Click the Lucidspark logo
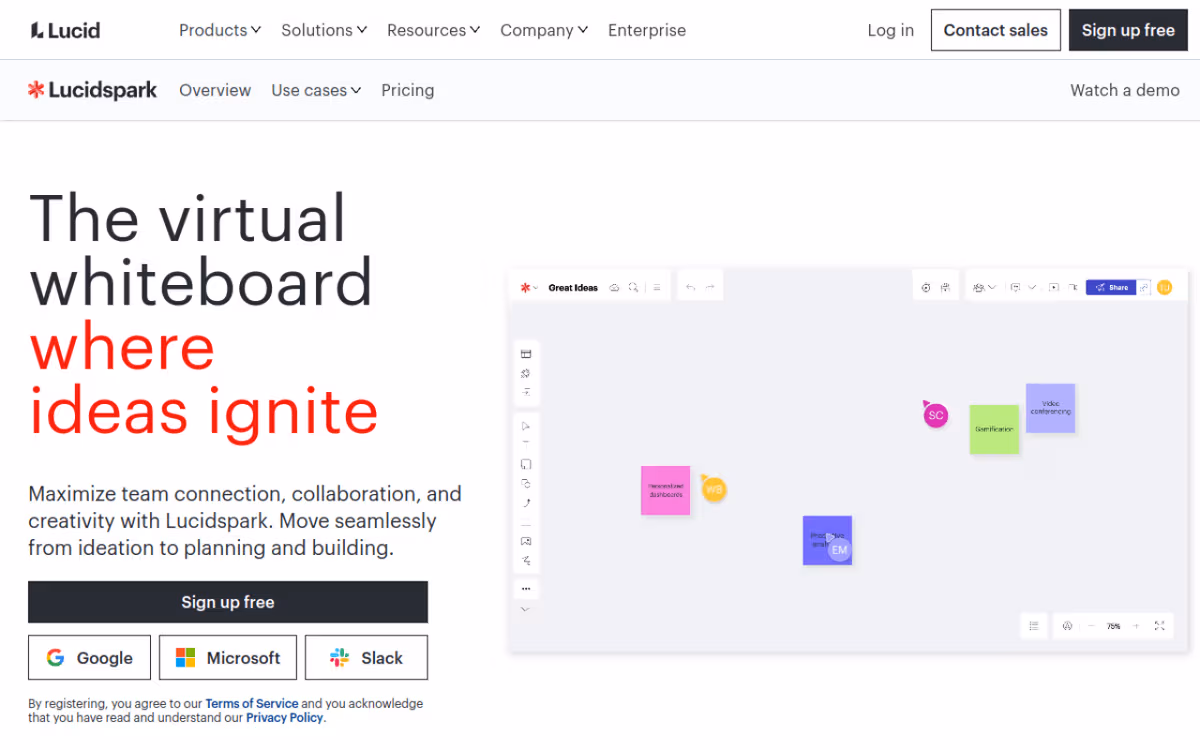 [92, 90]
